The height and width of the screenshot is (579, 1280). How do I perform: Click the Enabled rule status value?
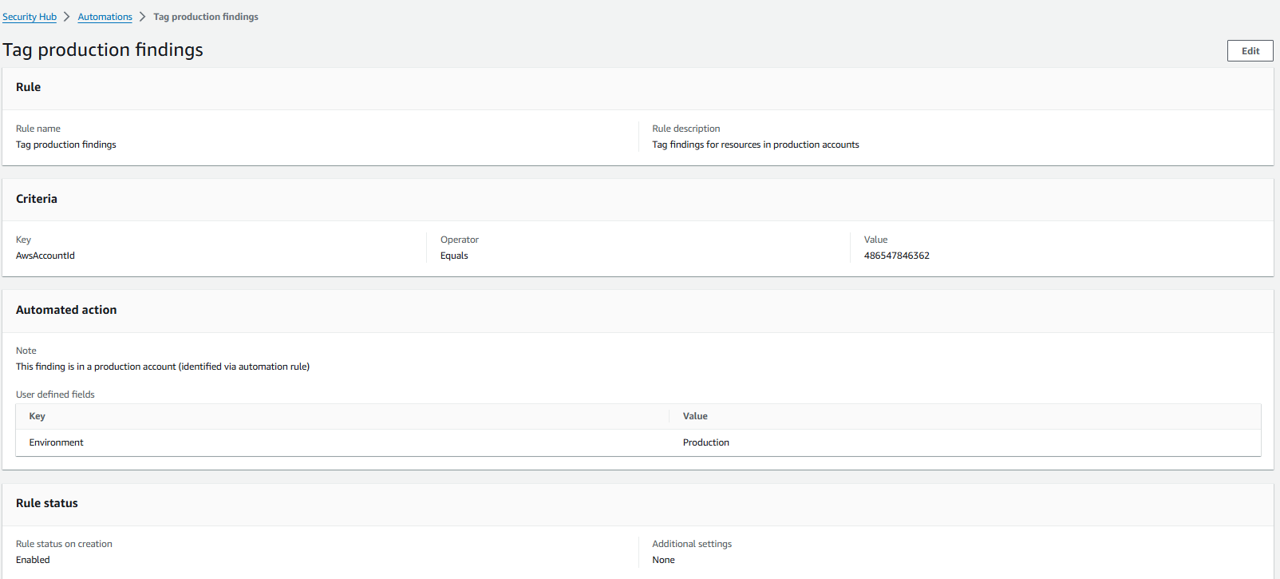[33, 560]
